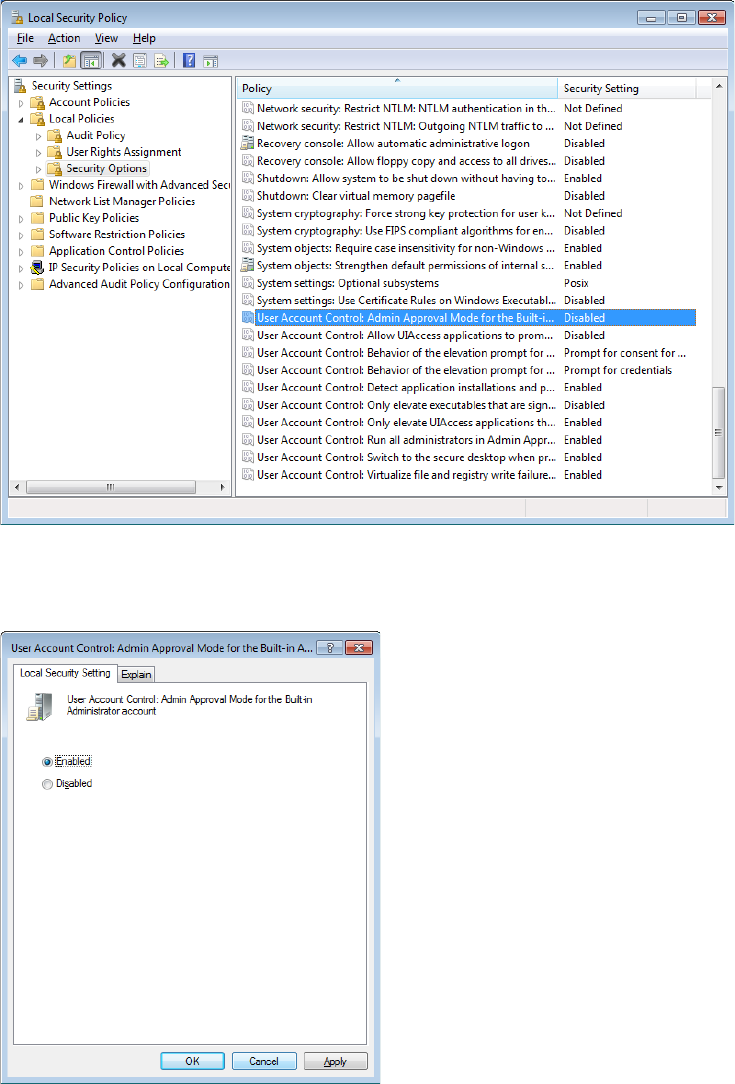Open Properties from the toolbar sheet icon
The width and height of the screenshot is (735, 1084).
click(140, 61)
